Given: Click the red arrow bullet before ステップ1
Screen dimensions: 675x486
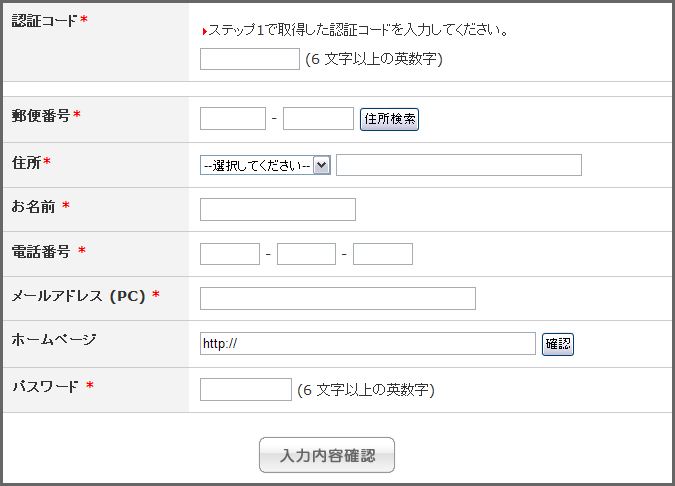Looking at the screenshot, I should pos(204,32).
